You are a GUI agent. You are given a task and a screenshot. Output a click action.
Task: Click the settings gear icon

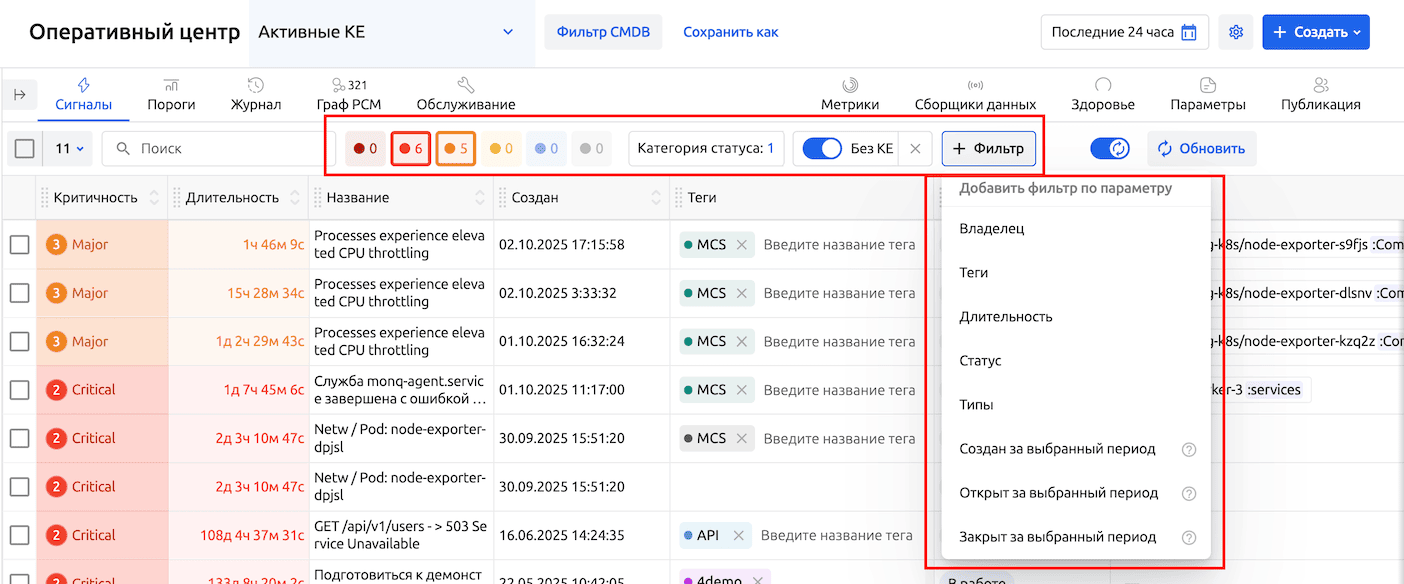1236,32
